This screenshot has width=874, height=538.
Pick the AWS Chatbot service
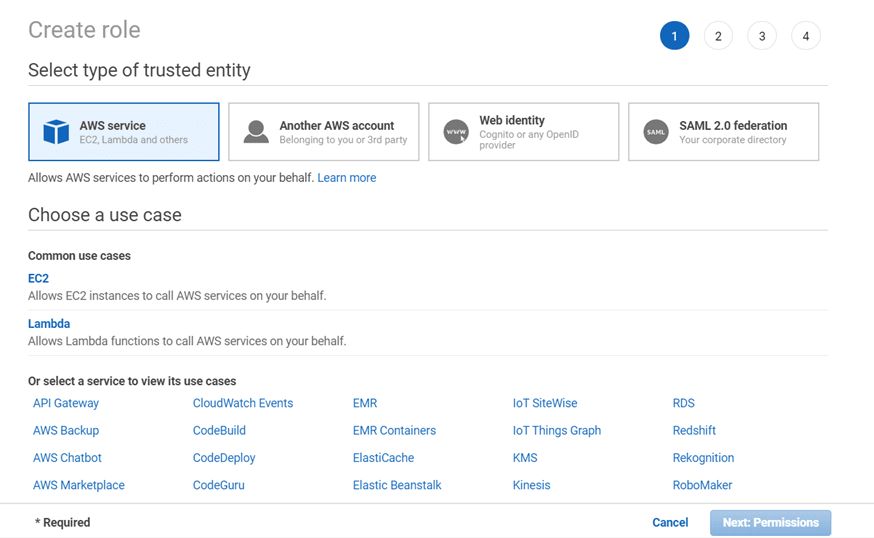pyautogui.click(x=67, y=458)
